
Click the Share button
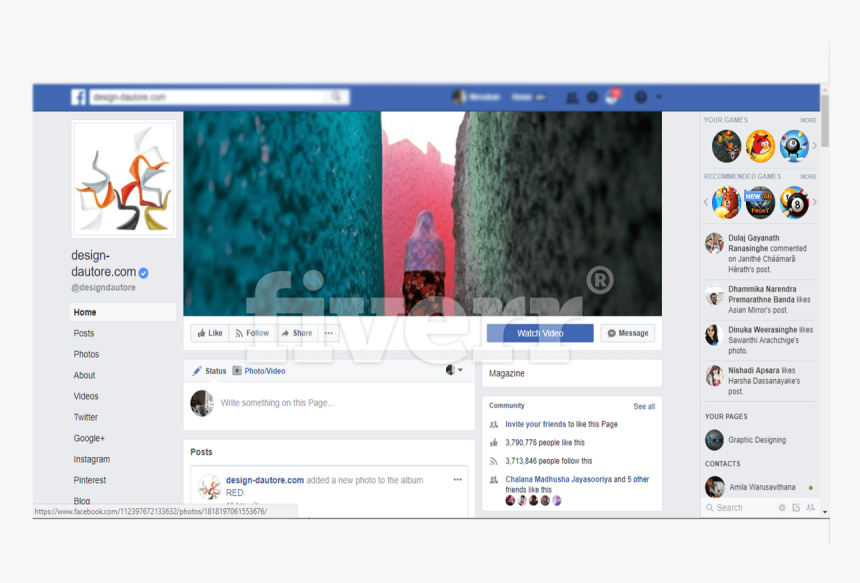click(296, 333)
